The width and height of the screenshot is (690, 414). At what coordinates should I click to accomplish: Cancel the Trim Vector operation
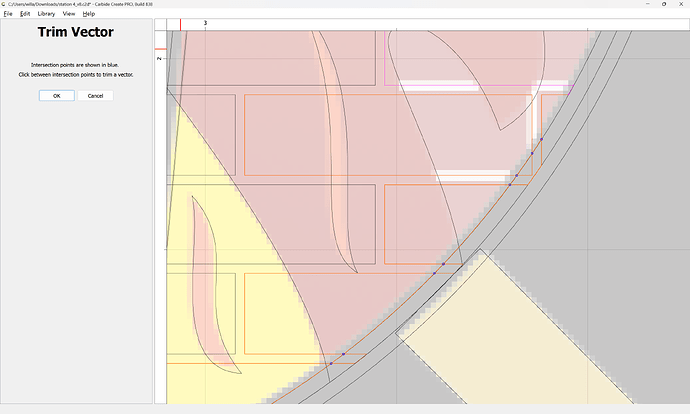click(x=95, y=96)
